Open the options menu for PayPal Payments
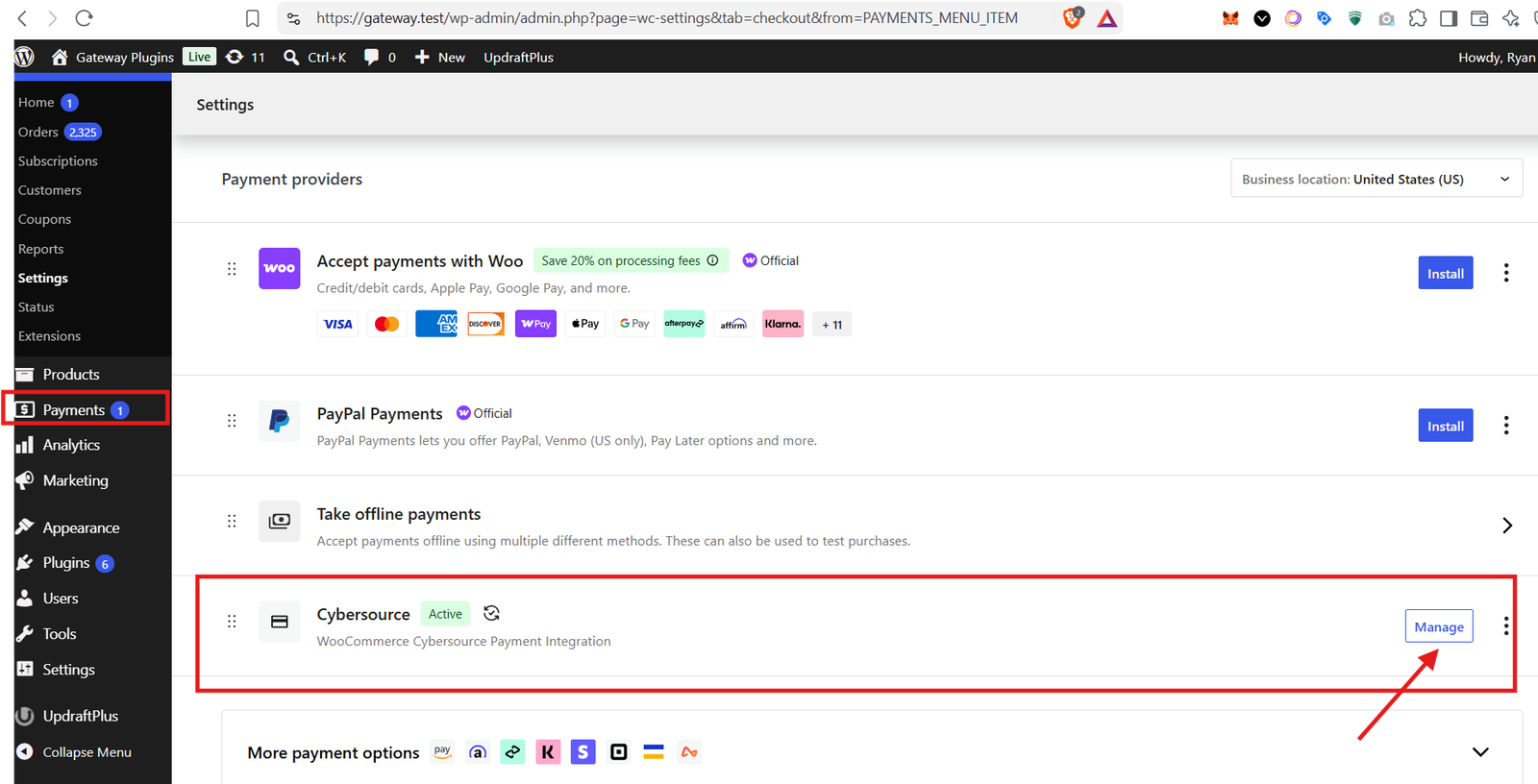The width and height of the screenshot is (1538, 784). pos(1506,425)
